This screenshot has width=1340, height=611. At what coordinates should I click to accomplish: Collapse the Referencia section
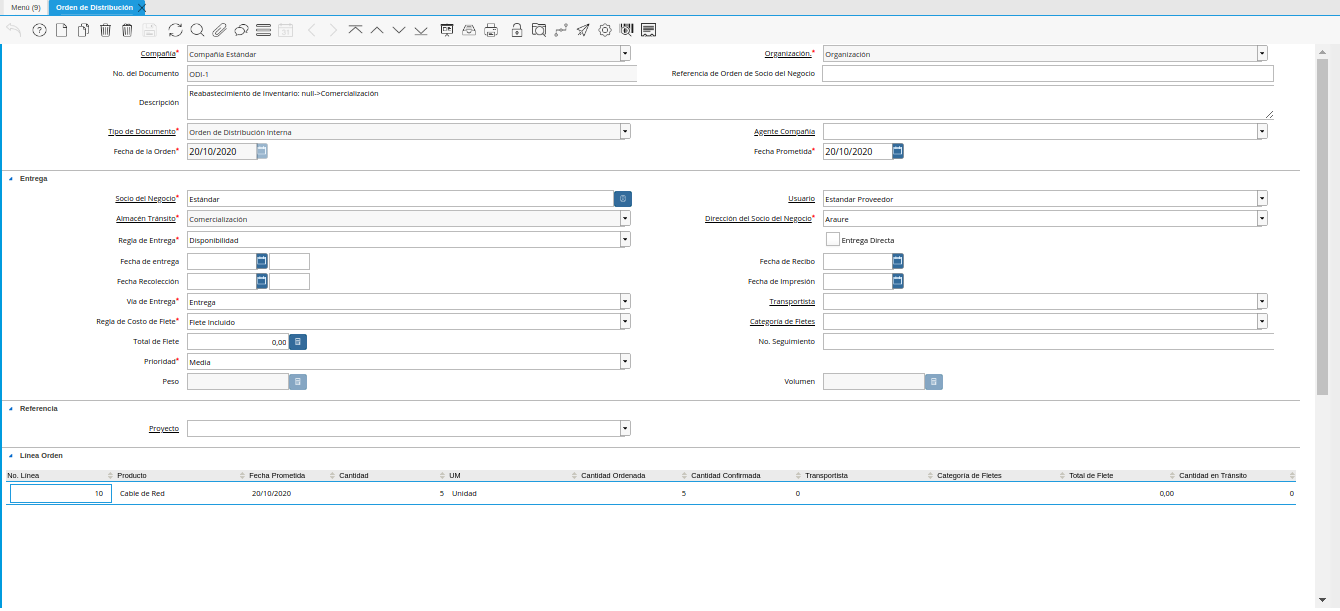pos(11,409)
